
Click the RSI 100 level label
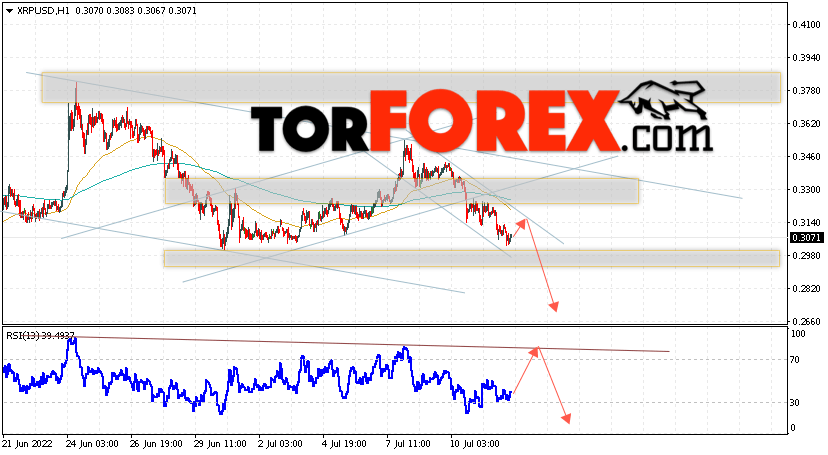[798, 334]
